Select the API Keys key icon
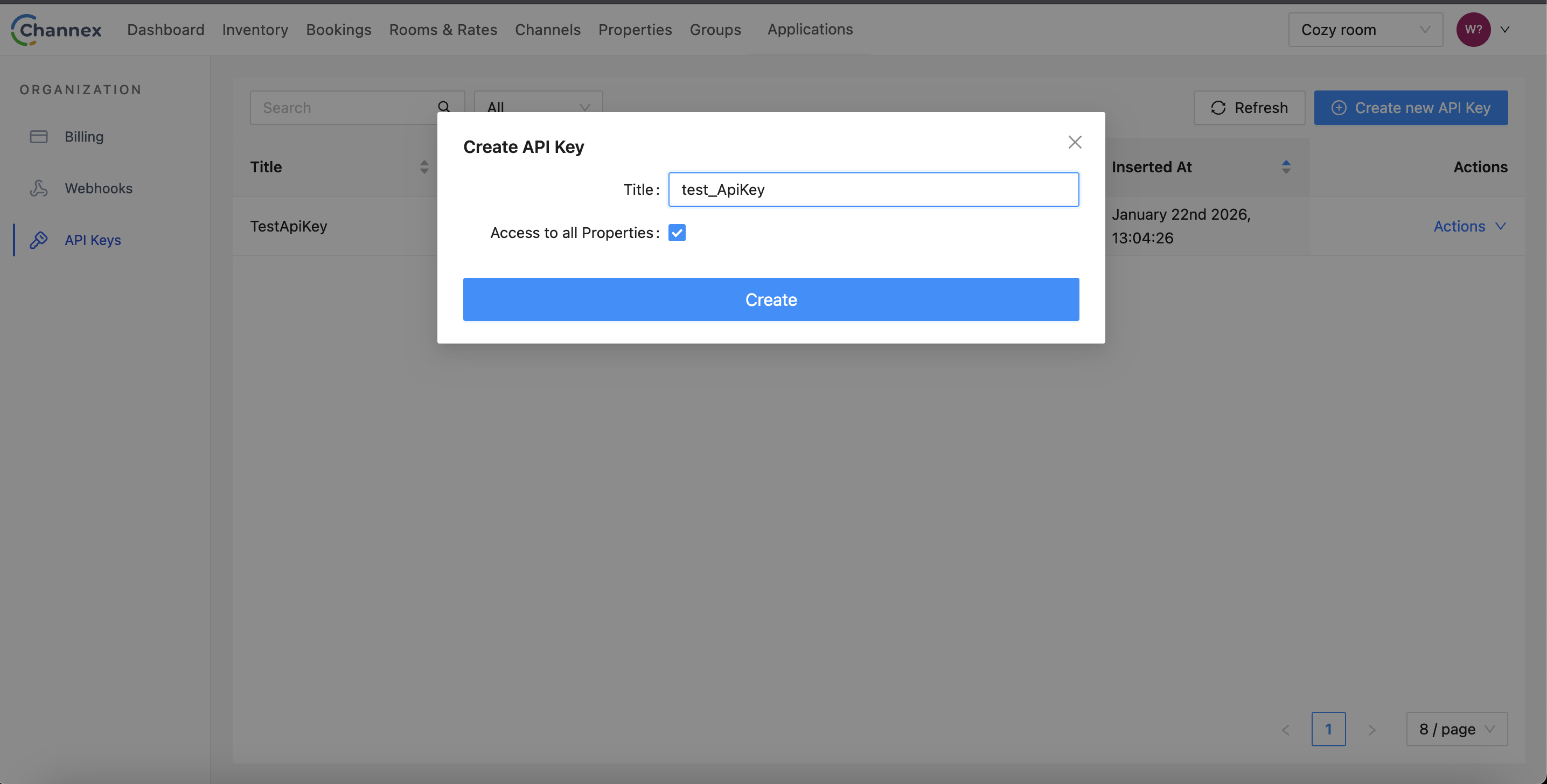Viewport: 1547px width, 784px height. pos(38,240)
